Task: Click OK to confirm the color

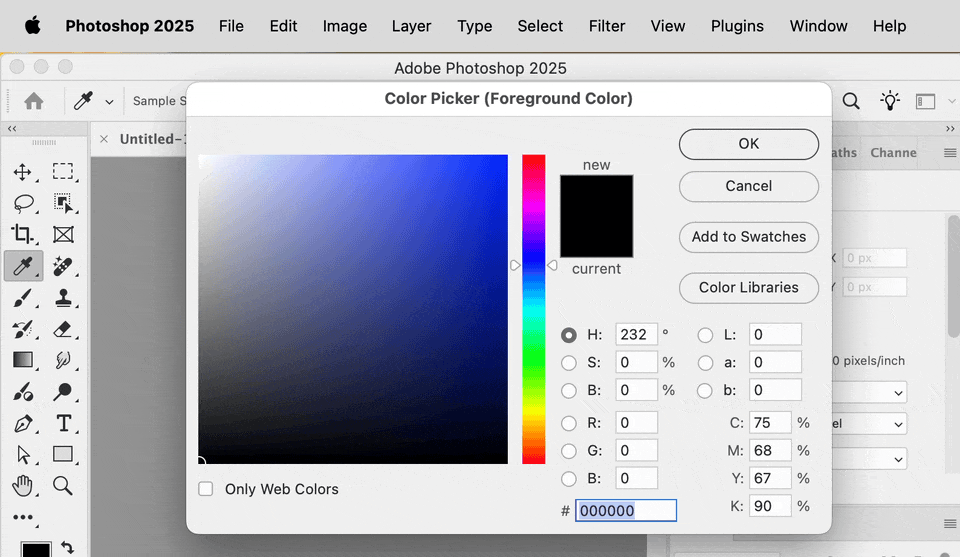Action: click(x=749, y=144)
